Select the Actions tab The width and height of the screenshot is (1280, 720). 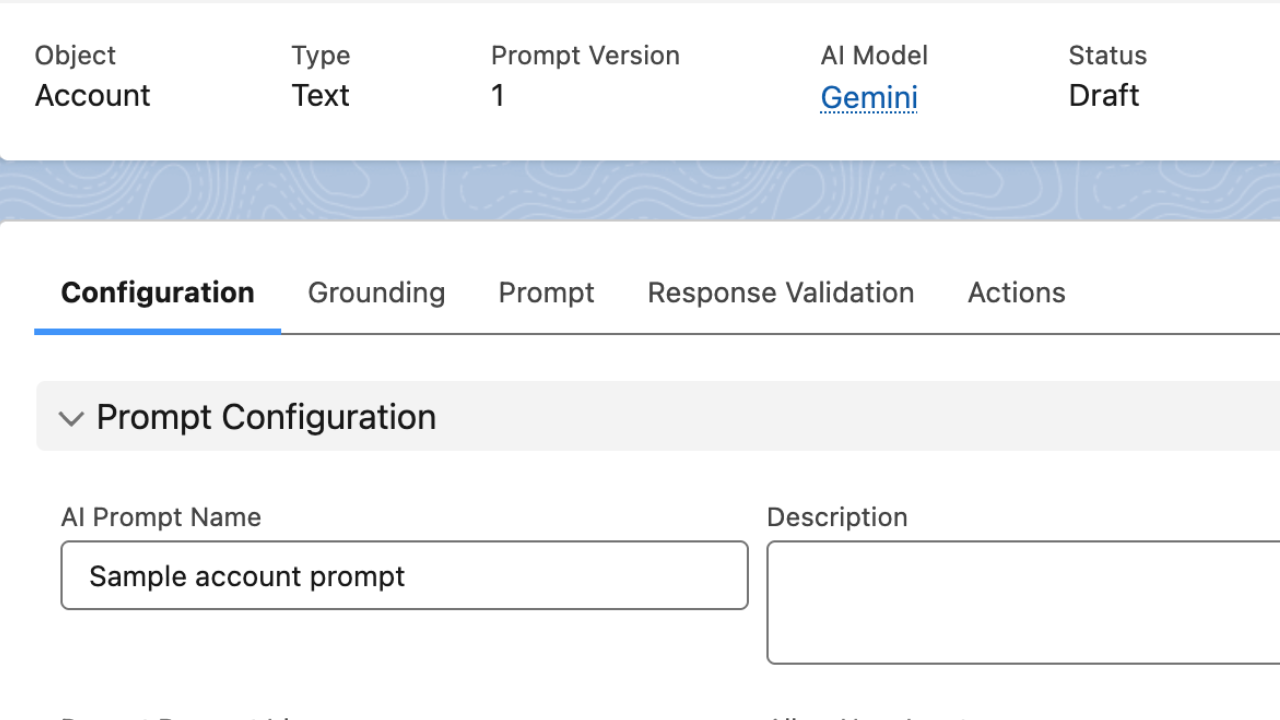(1016, 293)
